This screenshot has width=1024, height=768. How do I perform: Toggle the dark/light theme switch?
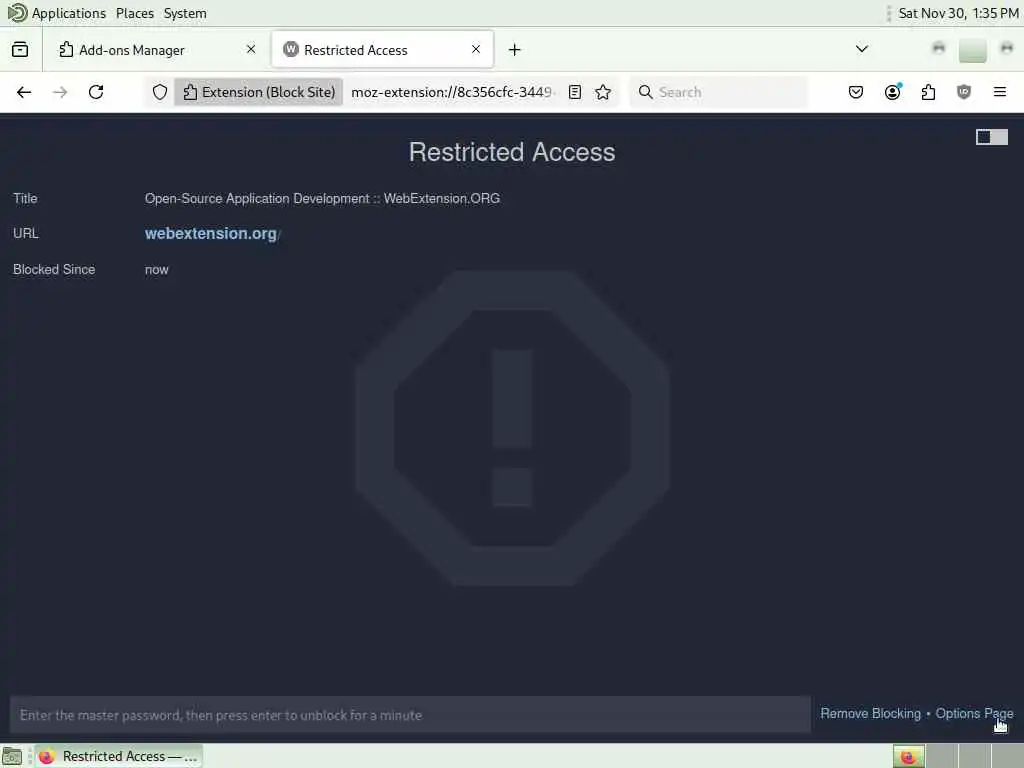tap(991, 136)
